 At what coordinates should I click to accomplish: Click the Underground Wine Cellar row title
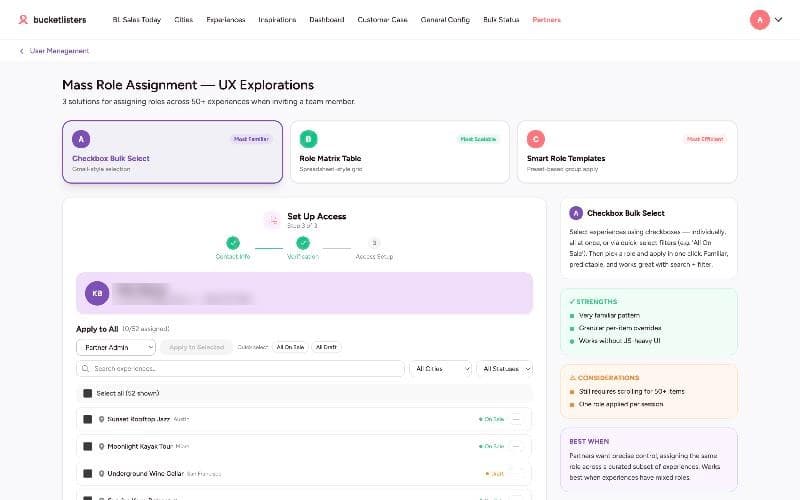145,473
